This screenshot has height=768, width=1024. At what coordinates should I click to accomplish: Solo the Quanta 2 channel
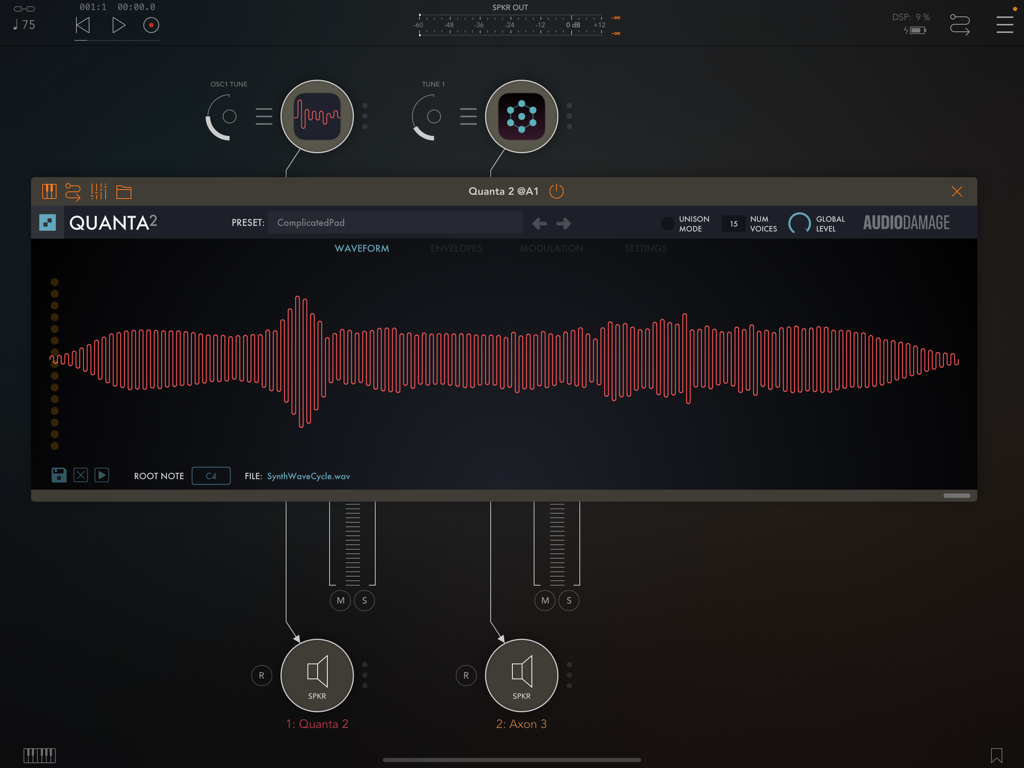(x=364, y=601)
